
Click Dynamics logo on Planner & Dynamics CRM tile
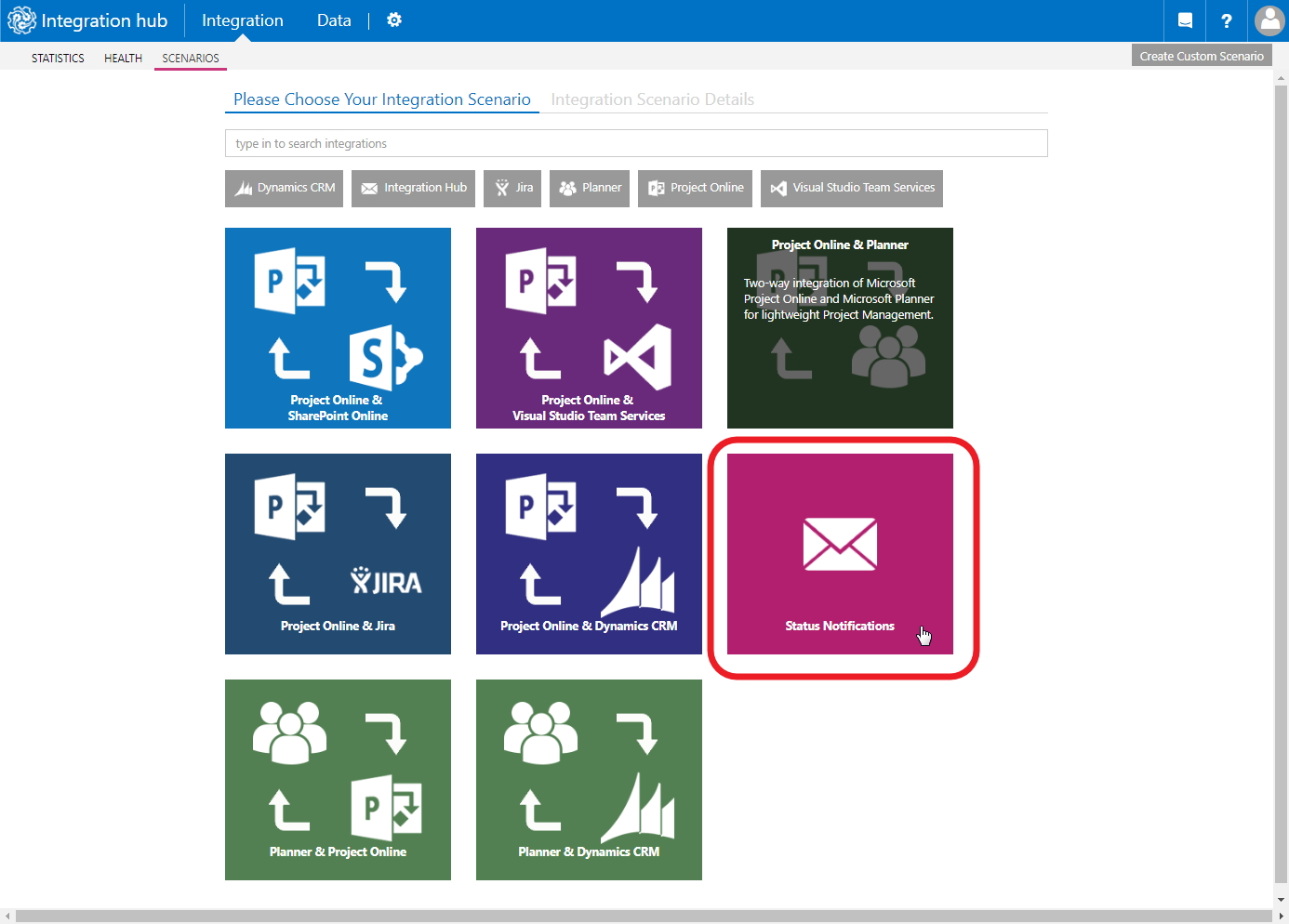point(637,809)
